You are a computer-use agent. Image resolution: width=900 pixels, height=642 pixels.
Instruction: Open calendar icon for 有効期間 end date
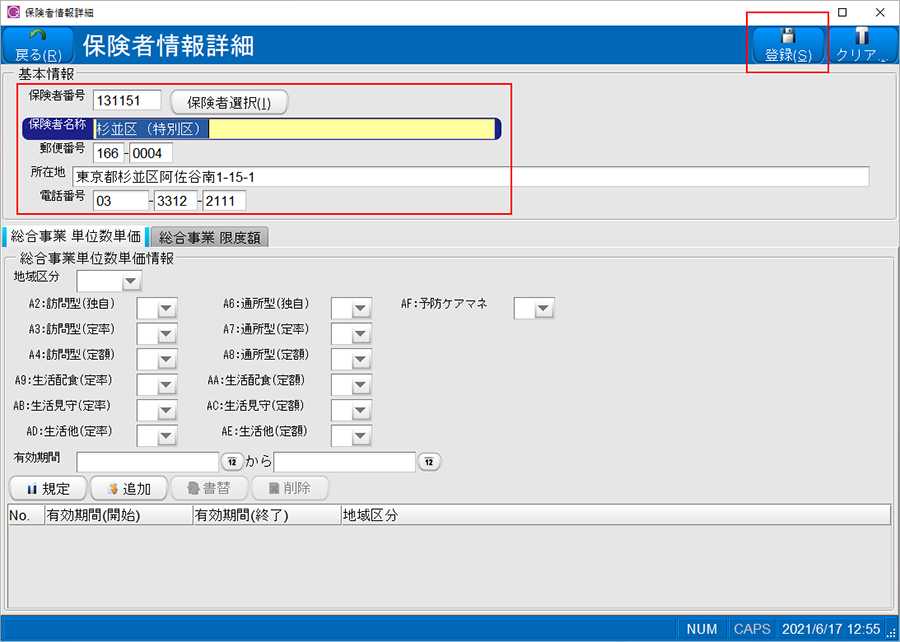428,462
